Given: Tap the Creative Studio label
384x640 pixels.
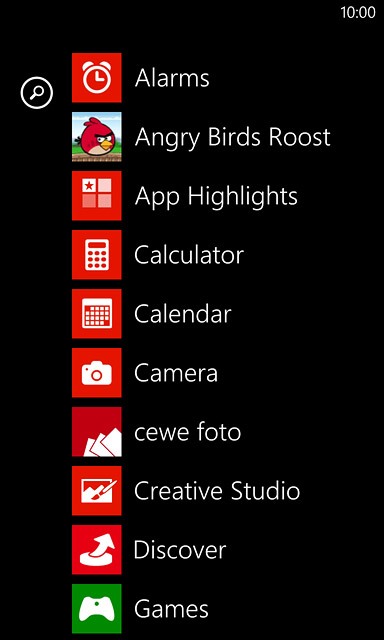Looking at the screenshot, I should click(x=217, y=491).
